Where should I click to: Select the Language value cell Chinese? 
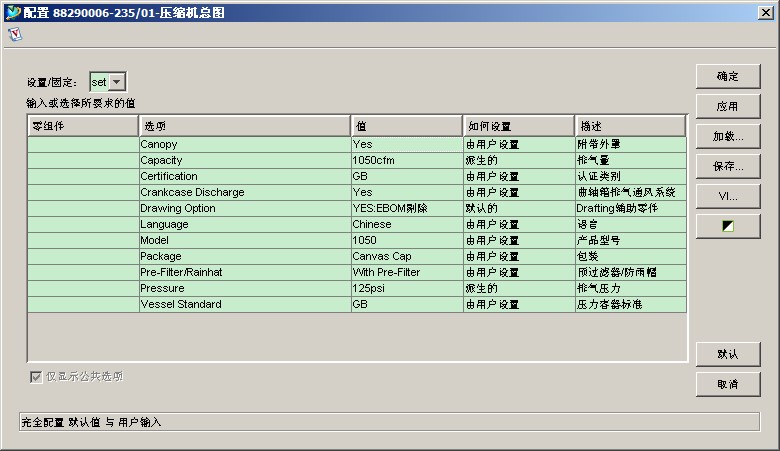(406, 224)
